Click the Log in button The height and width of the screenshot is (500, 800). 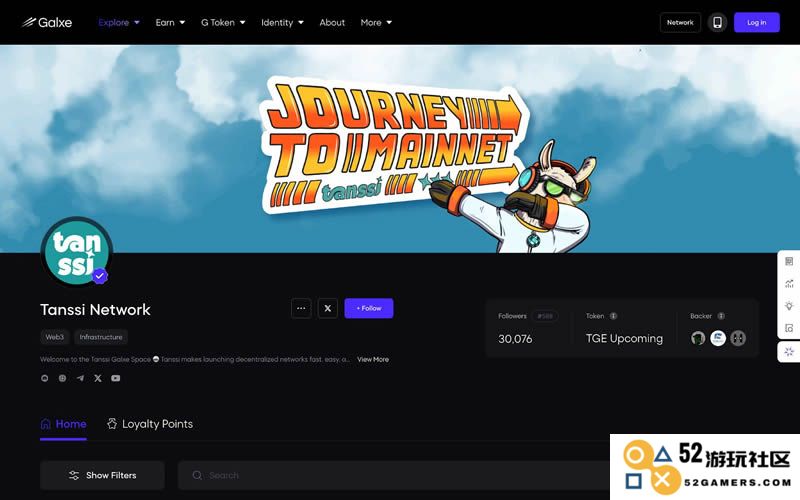coord(757,22)
